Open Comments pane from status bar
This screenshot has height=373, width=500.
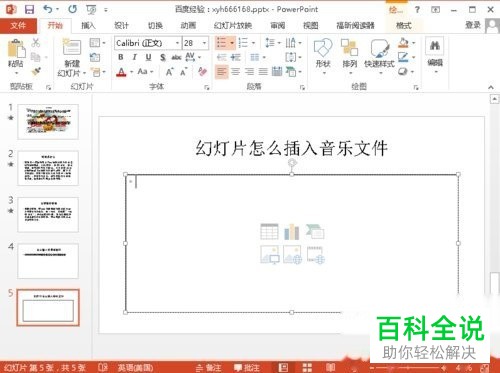point(247,367)
